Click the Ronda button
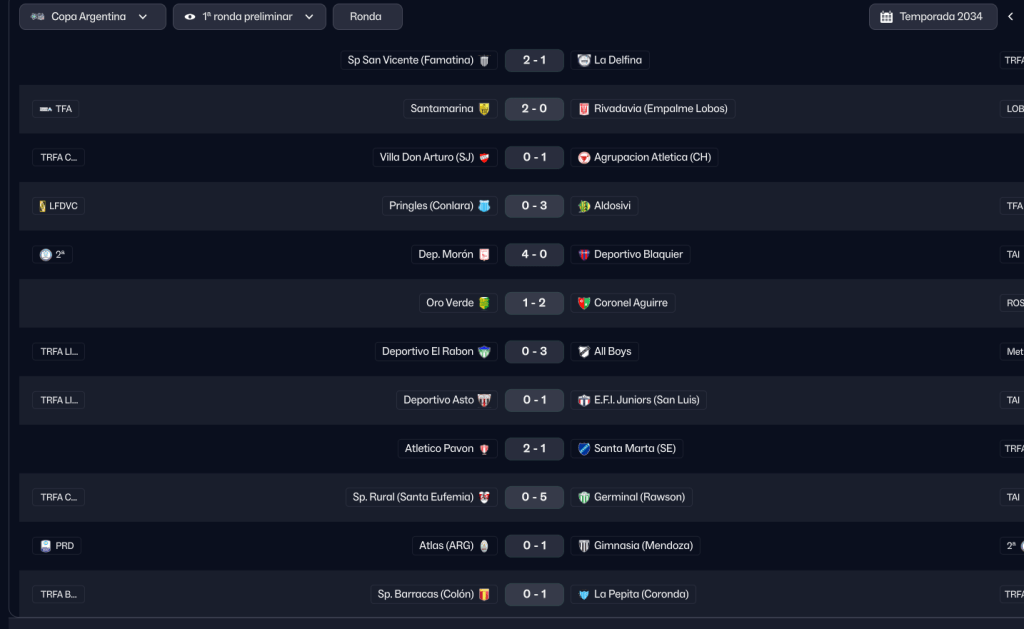Viewport: 1024px width, 629px height. pyautogui.click(x=367, y=17)
